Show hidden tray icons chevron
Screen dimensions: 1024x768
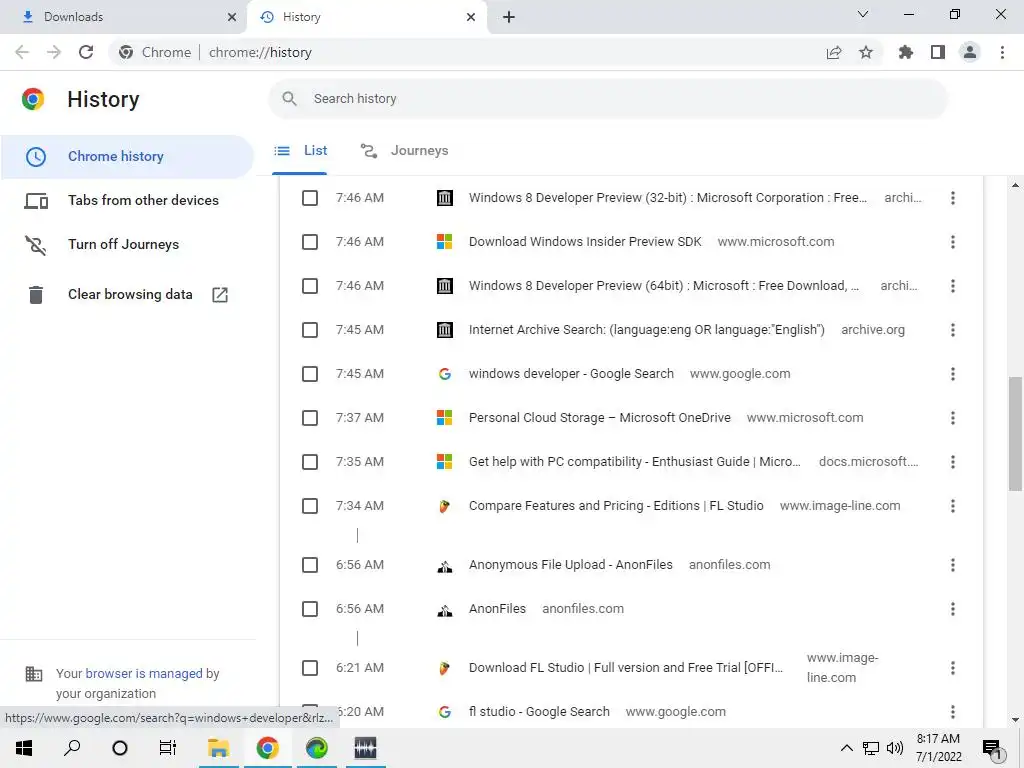click(846, 748)
